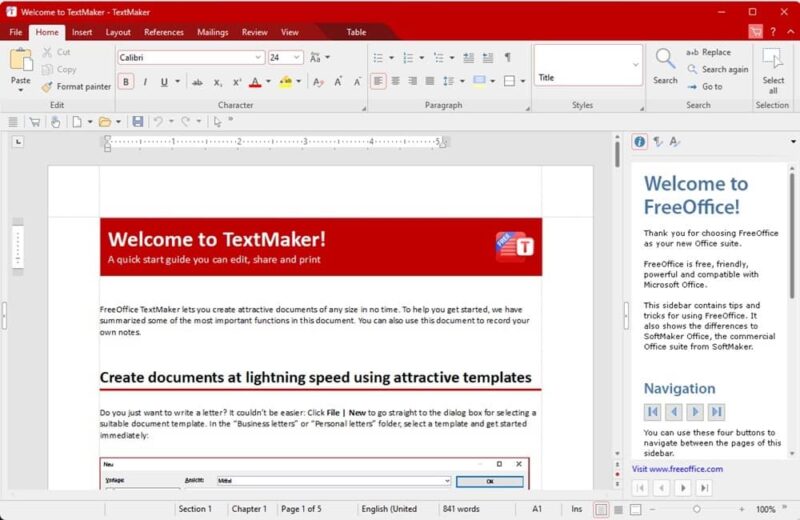
Task: Click the large Search magnifier
Action: 665,61
